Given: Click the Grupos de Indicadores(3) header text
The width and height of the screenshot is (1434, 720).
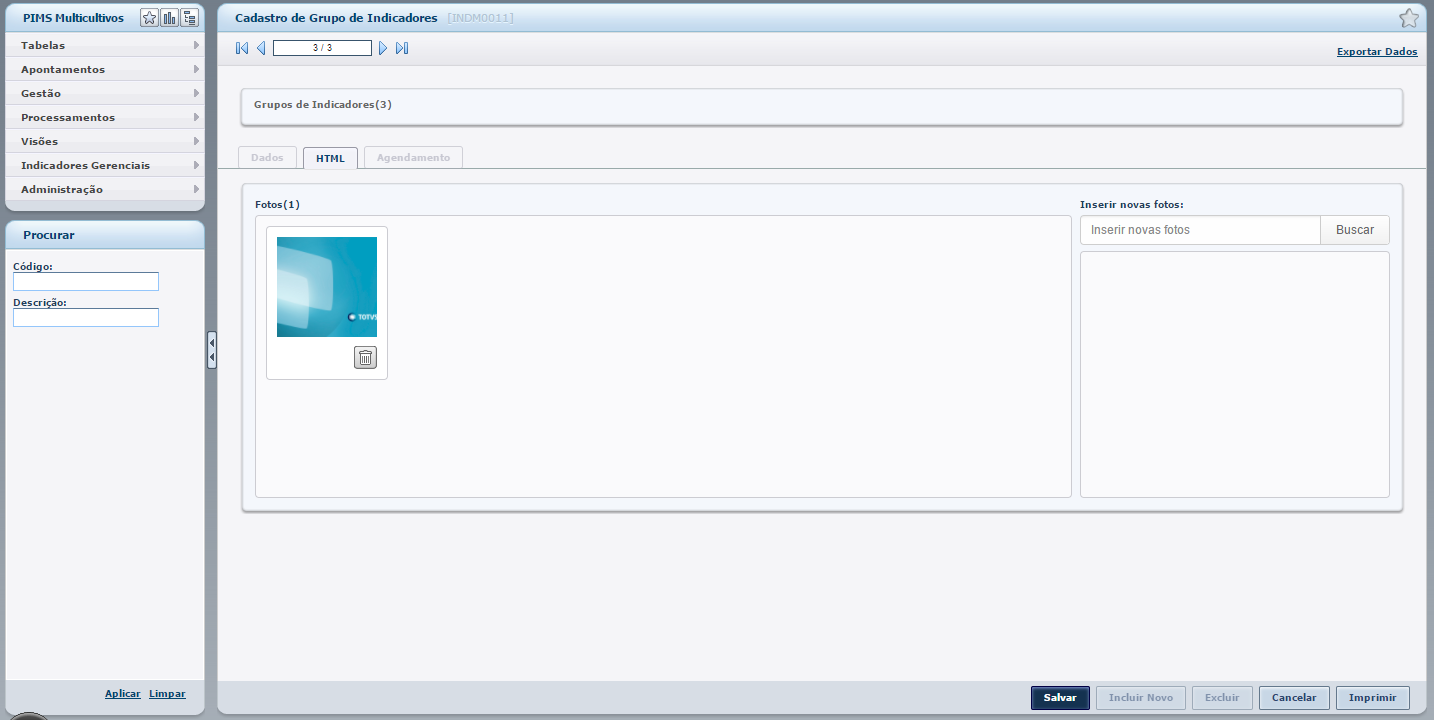Looking at the screenshot, I should point(323,104).
